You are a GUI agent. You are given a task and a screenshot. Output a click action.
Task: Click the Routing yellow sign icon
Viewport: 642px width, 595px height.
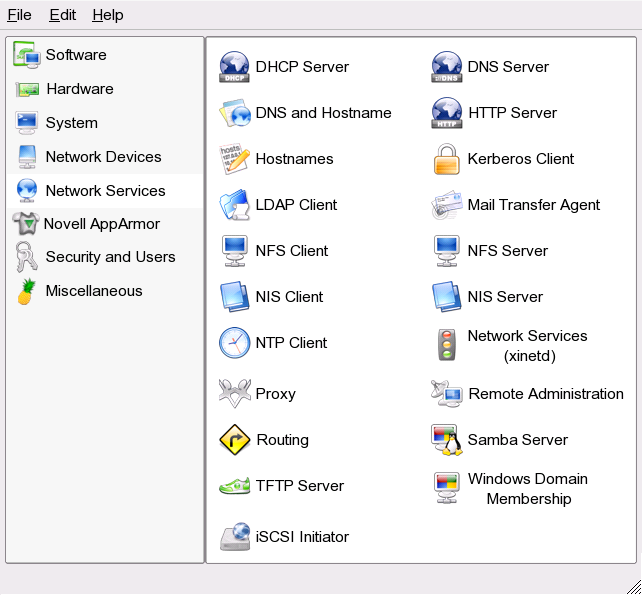pyautogui.click(x=234, y=440)
